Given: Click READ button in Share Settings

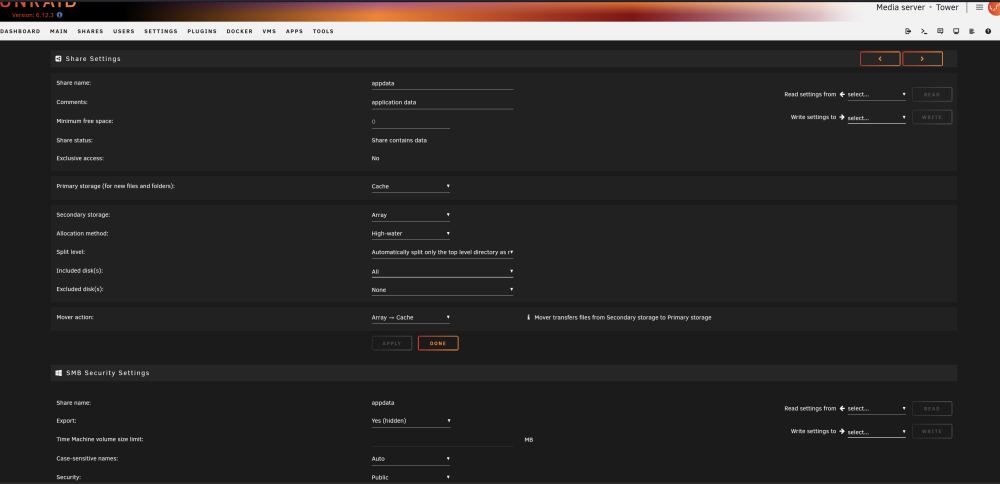Looking at the screenshot, I should click(932, 94).
